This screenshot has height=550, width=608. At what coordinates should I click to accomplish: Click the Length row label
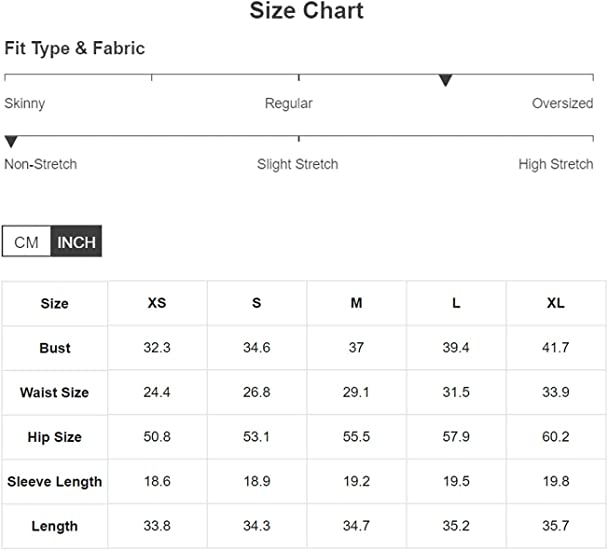pyautogui.click(x=55, y=526)
